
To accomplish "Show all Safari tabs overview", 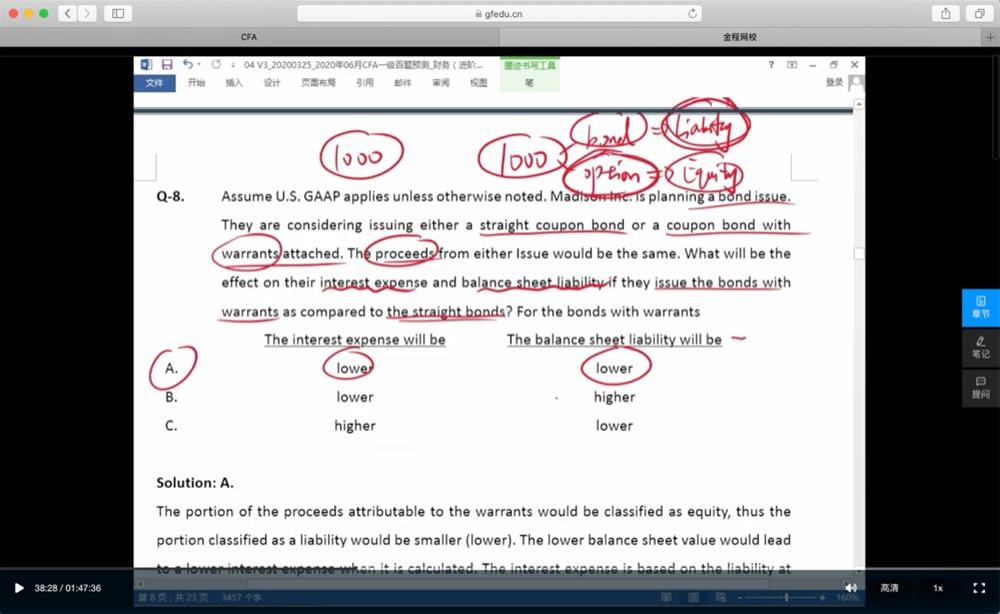I will point(979,13).
